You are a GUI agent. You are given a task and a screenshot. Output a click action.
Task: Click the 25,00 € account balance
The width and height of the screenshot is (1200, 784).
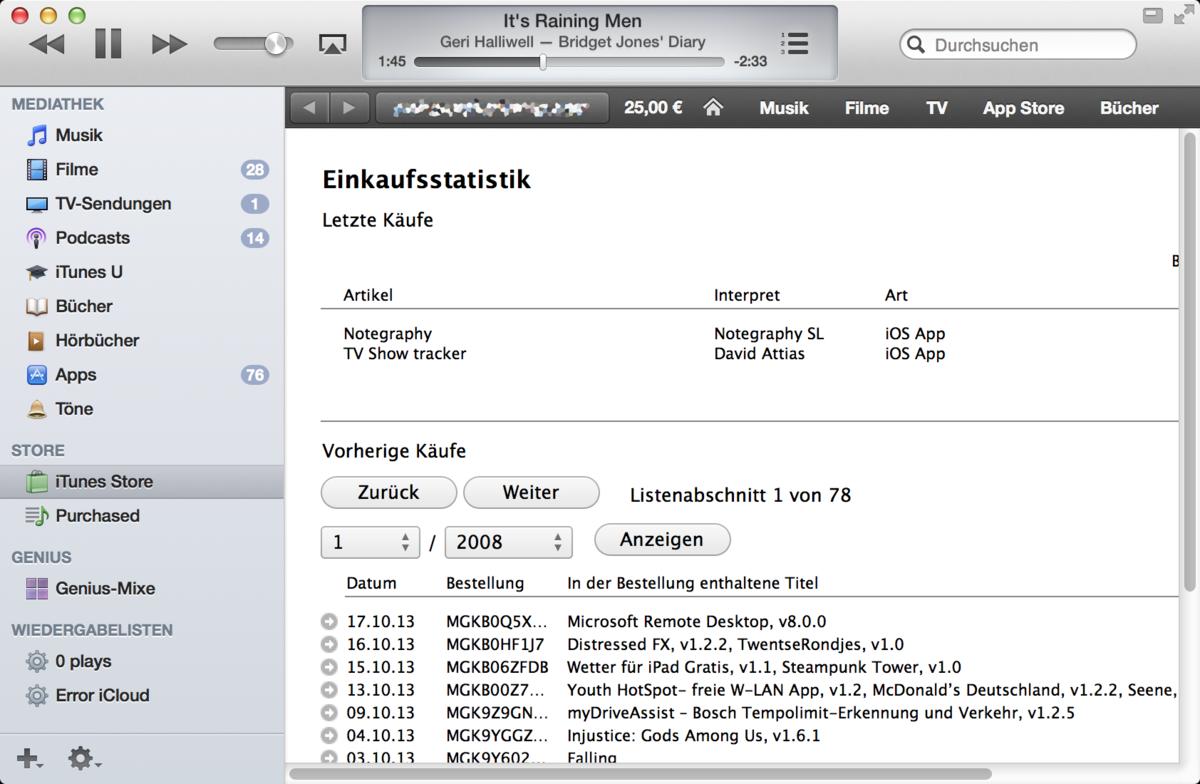[653, 108]
